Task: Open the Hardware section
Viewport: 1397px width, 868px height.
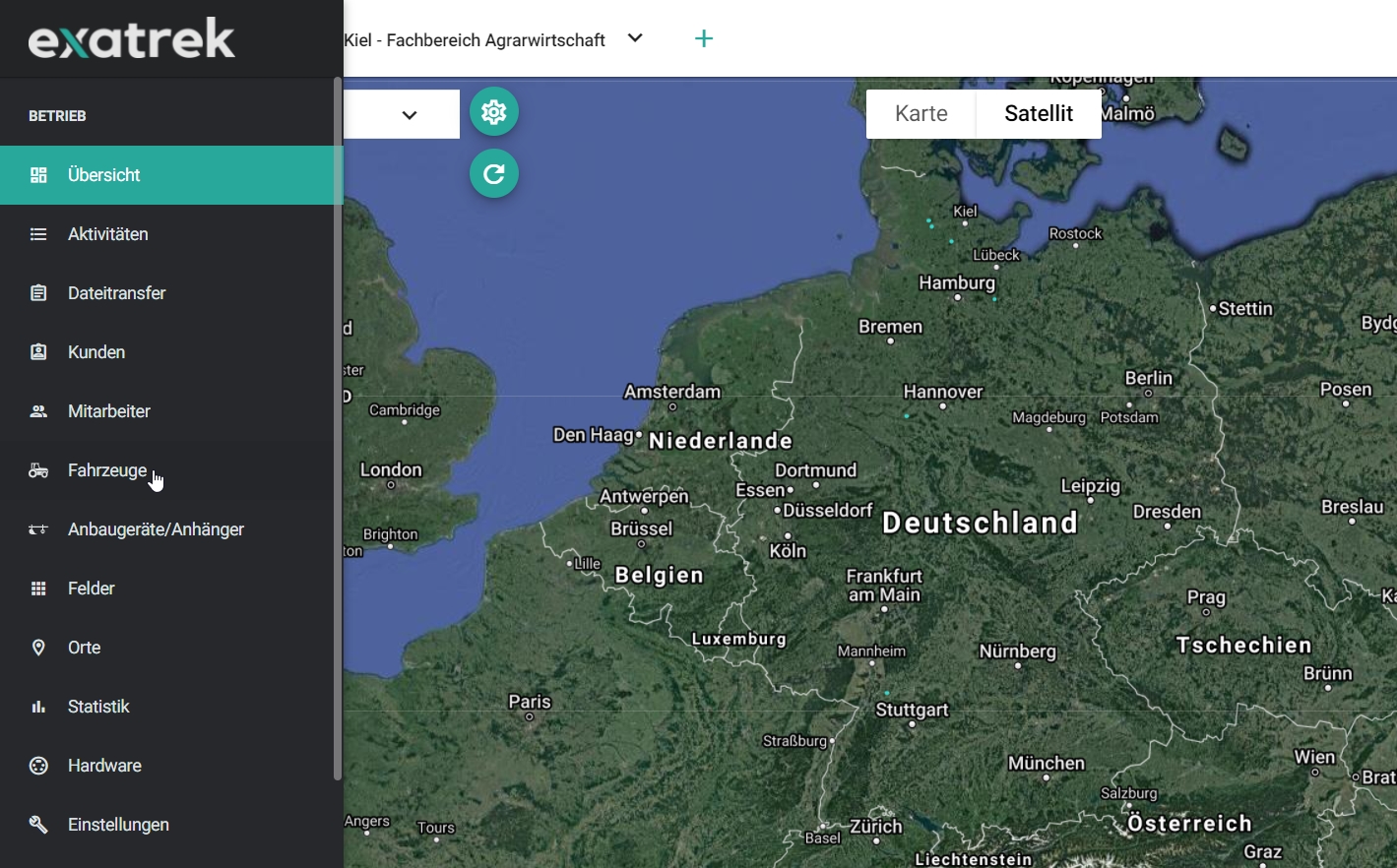Action: pyautogui.click(x=167, y=766)
